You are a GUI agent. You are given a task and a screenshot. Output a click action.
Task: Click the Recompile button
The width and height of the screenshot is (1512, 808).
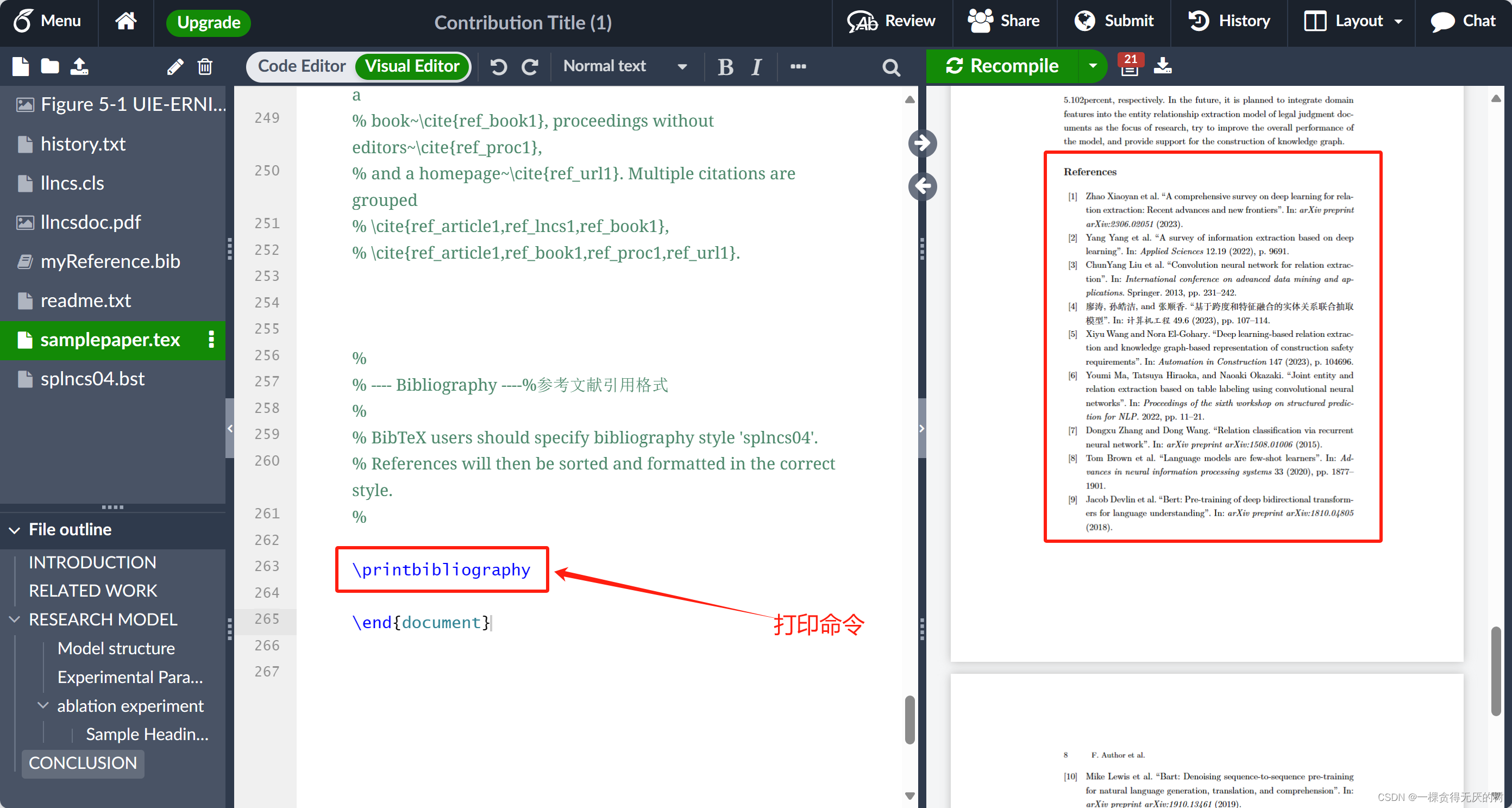click(1002, 66)
